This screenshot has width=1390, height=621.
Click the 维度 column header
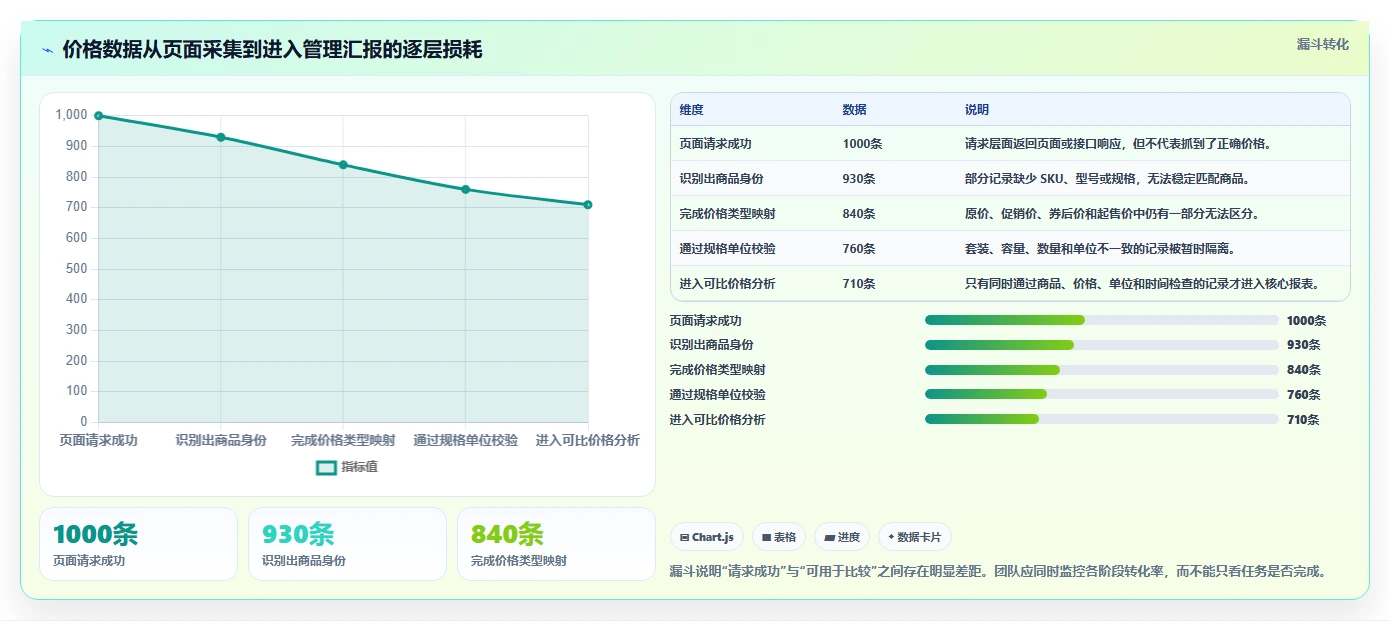click(691, 110)
